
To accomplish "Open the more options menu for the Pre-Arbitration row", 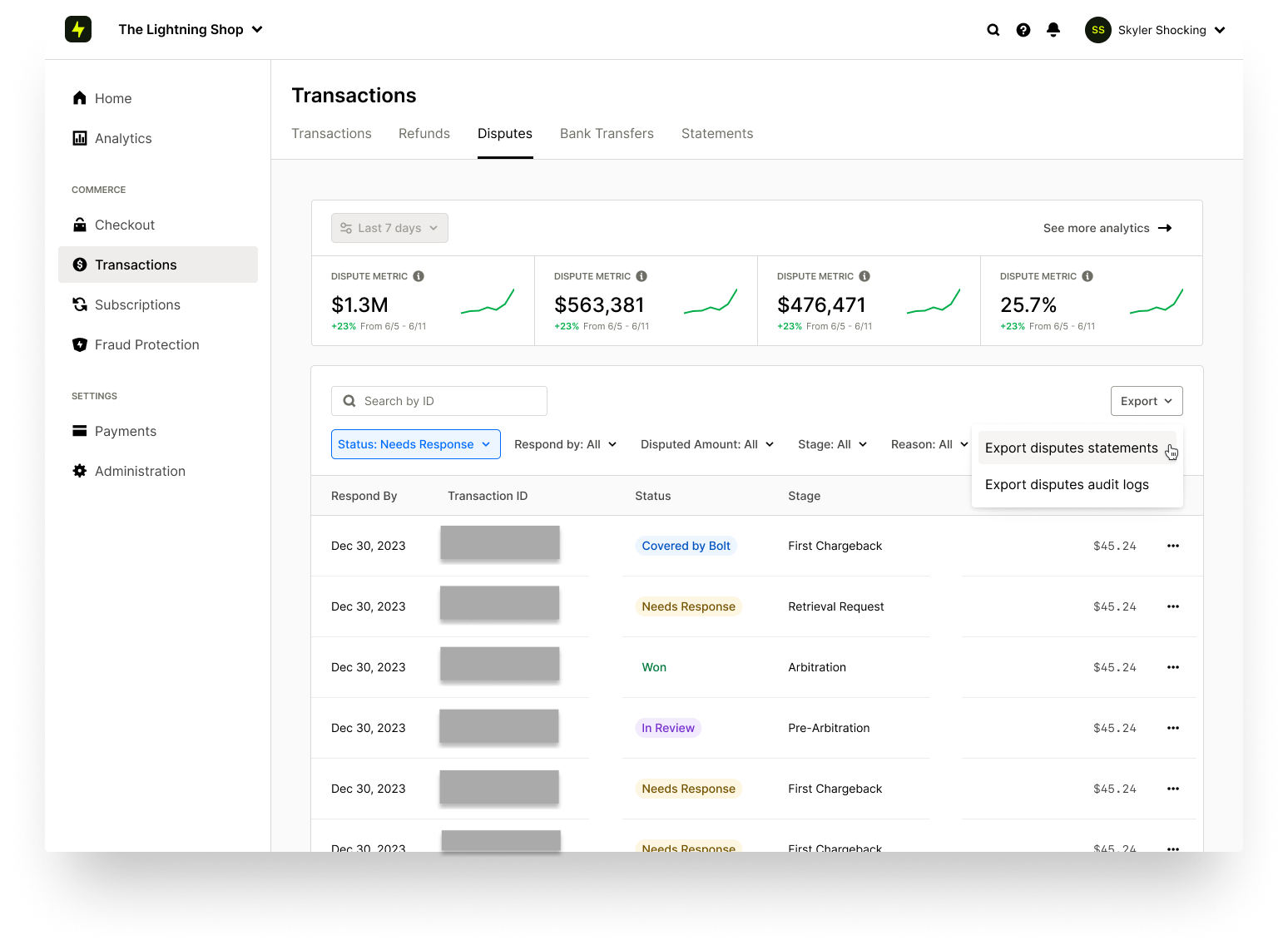I will pos(1173,728).
